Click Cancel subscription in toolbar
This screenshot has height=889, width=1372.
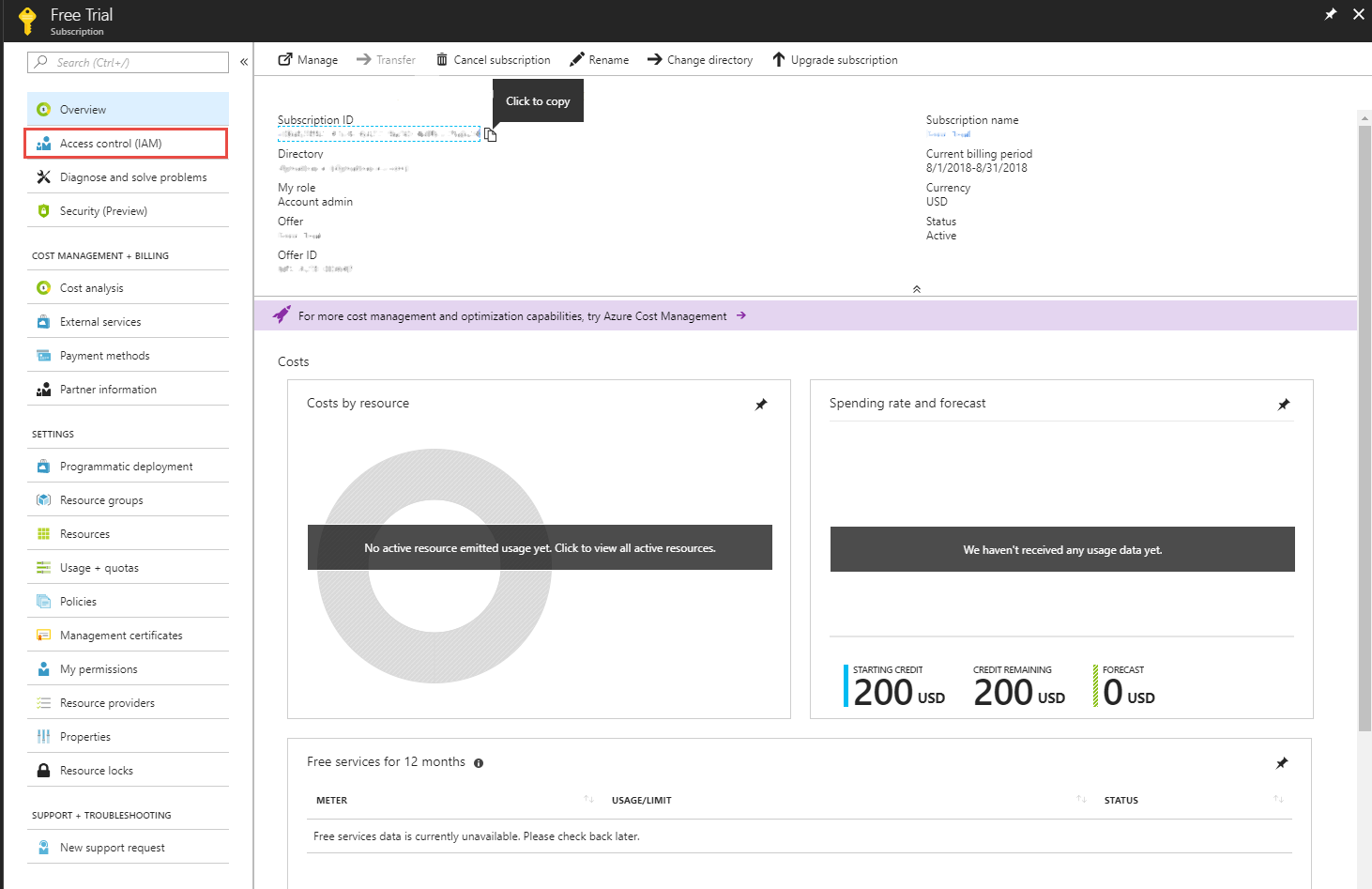(494, 60)
